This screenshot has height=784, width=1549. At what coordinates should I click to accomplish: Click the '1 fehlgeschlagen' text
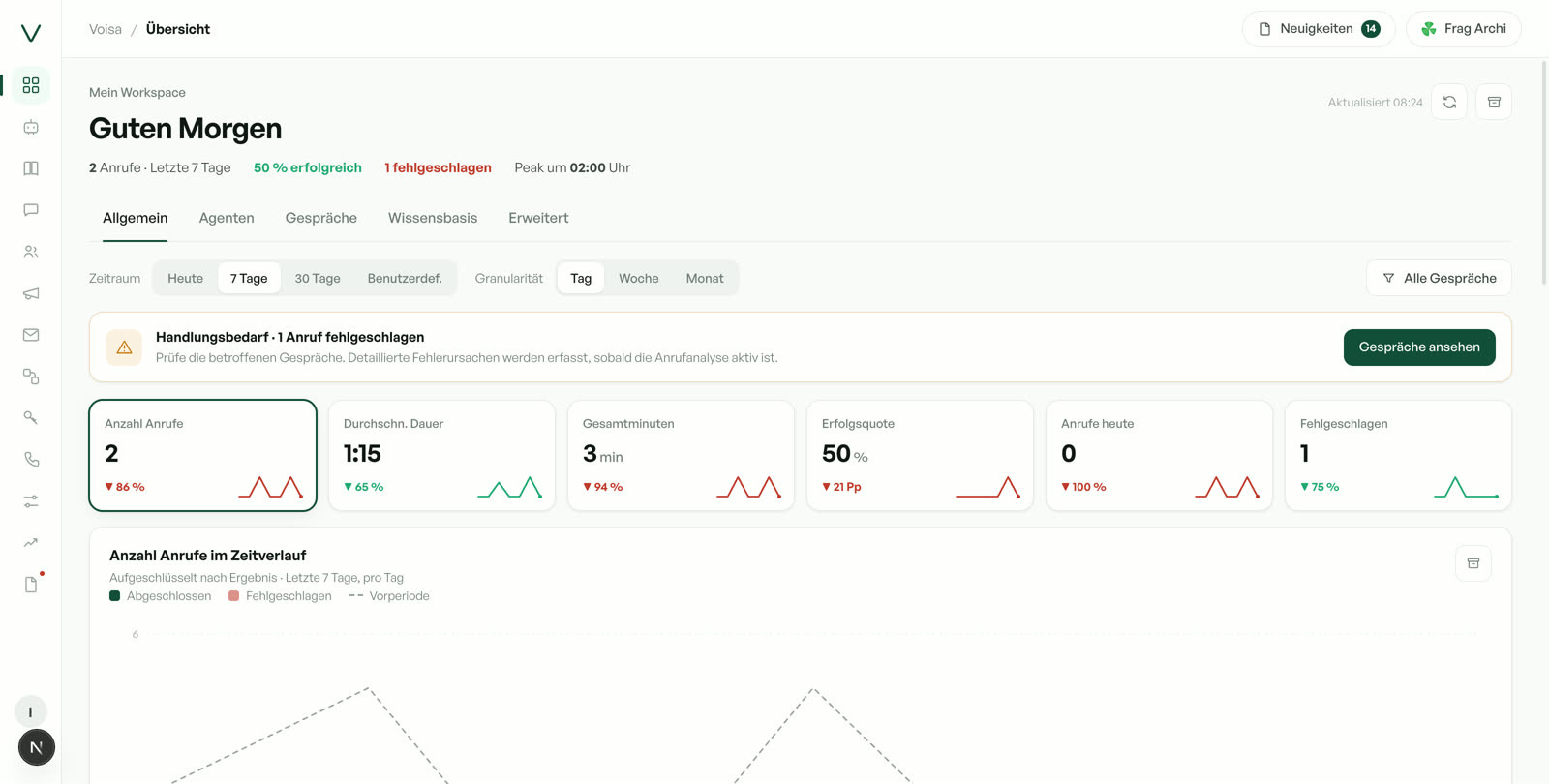(438, 167)
